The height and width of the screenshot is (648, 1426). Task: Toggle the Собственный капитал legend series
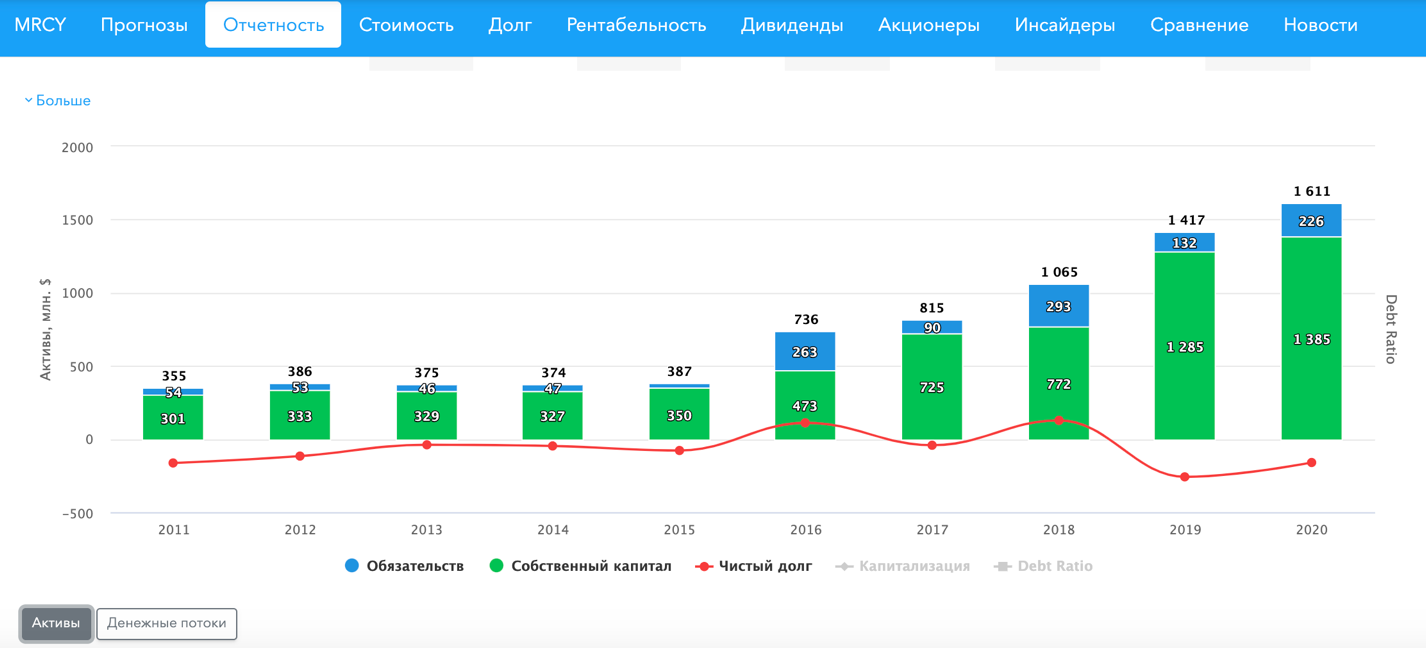point(580,566)
